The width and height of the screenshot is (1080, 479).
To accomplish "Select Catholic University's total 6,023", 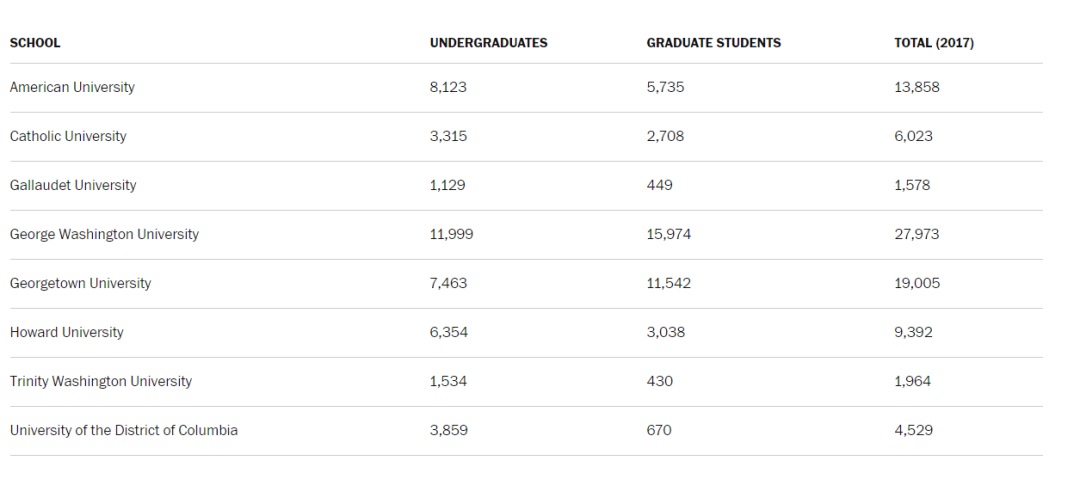I will [912, 136].
